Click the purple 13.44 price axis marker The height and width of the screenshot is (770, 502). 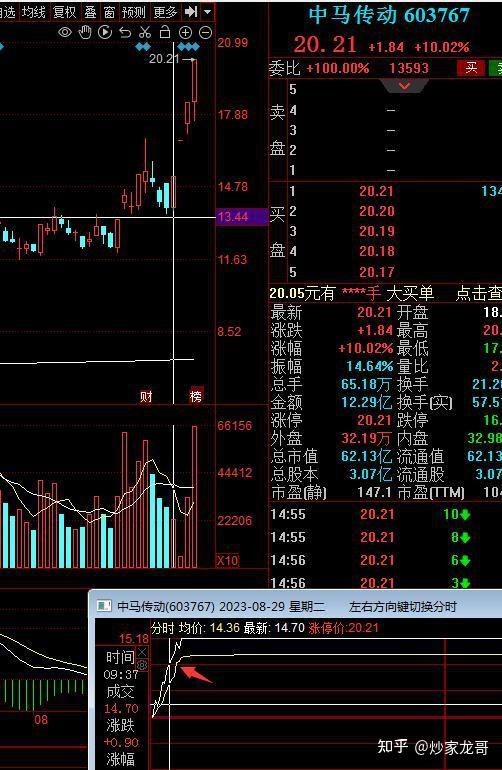[242, 217]
